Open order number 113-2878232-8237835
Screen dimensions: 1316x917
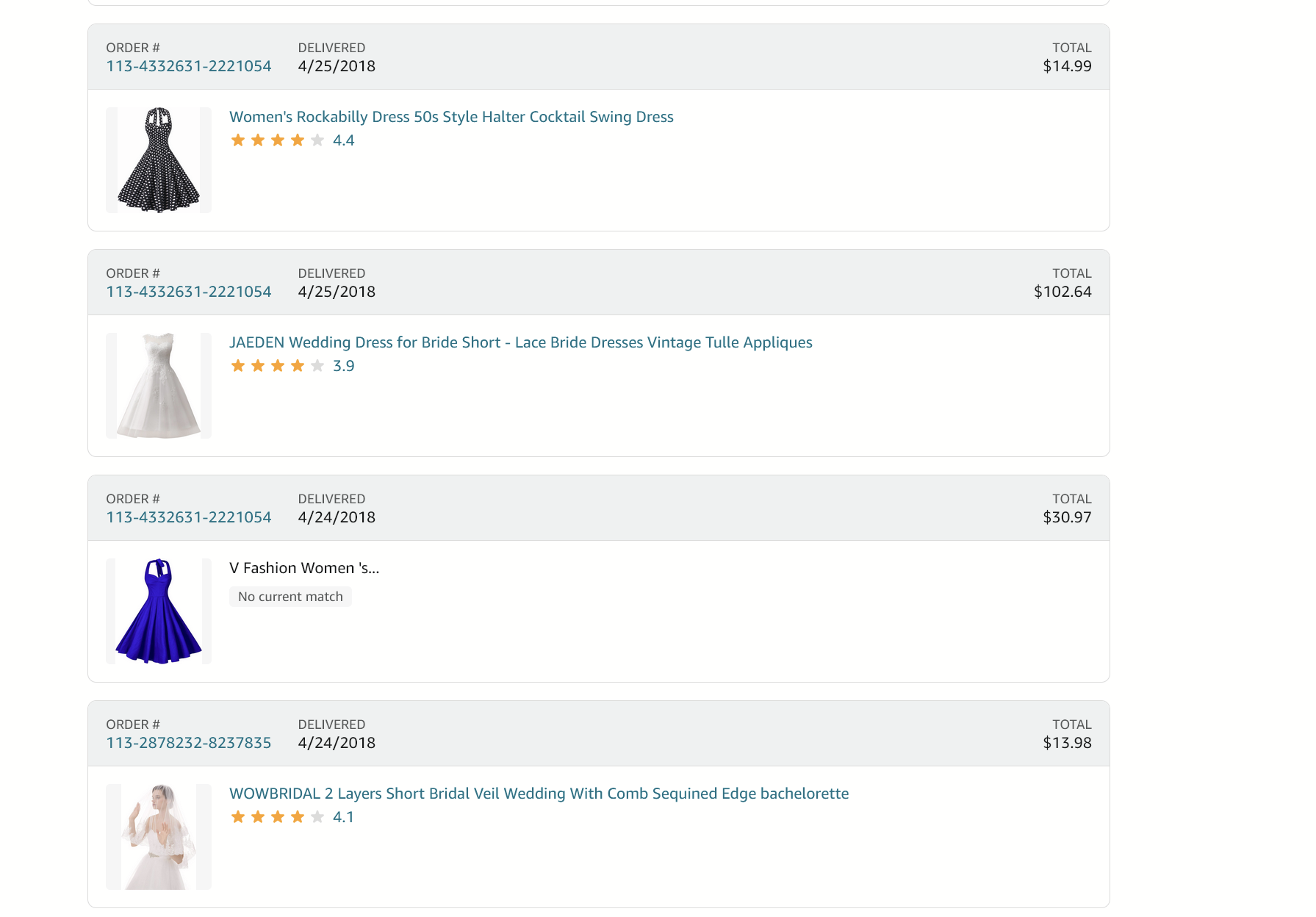189,743
